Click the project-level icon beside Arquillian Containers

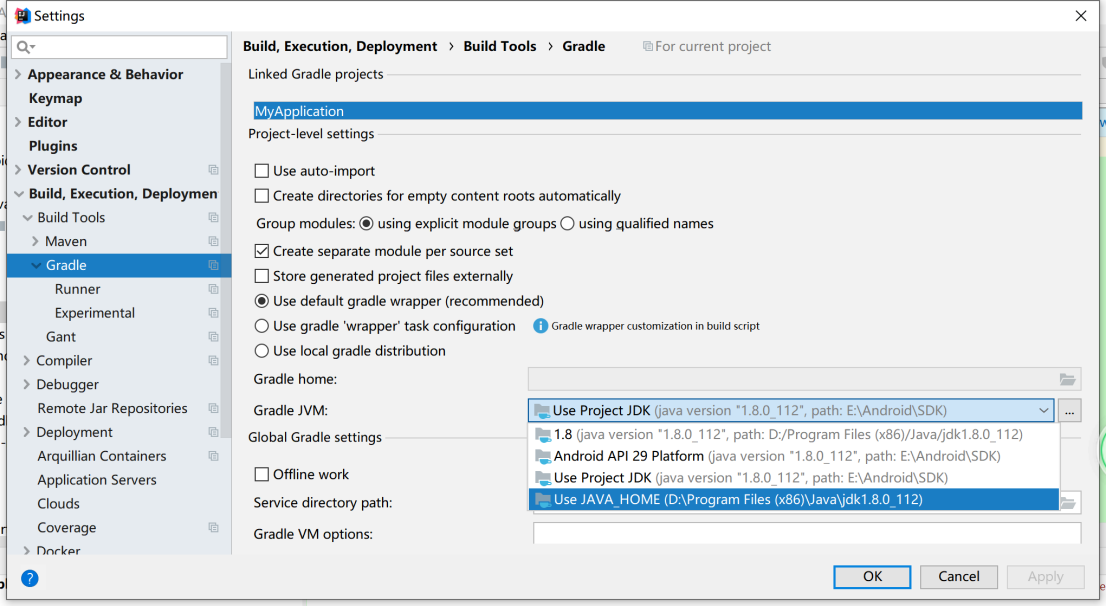click(x=213, y=456)
